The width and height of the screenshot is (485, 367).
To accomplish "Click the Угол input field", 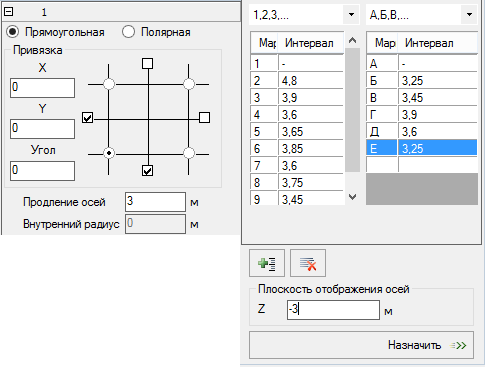I will pyautogui.click(x=42, y=171).
